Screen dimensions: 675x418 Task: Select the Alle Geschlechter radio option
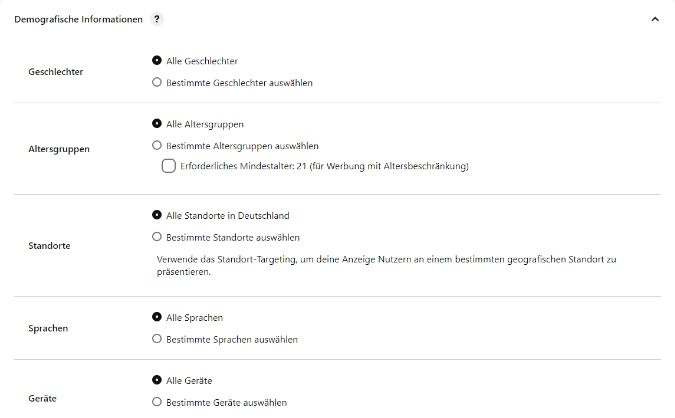157,61
